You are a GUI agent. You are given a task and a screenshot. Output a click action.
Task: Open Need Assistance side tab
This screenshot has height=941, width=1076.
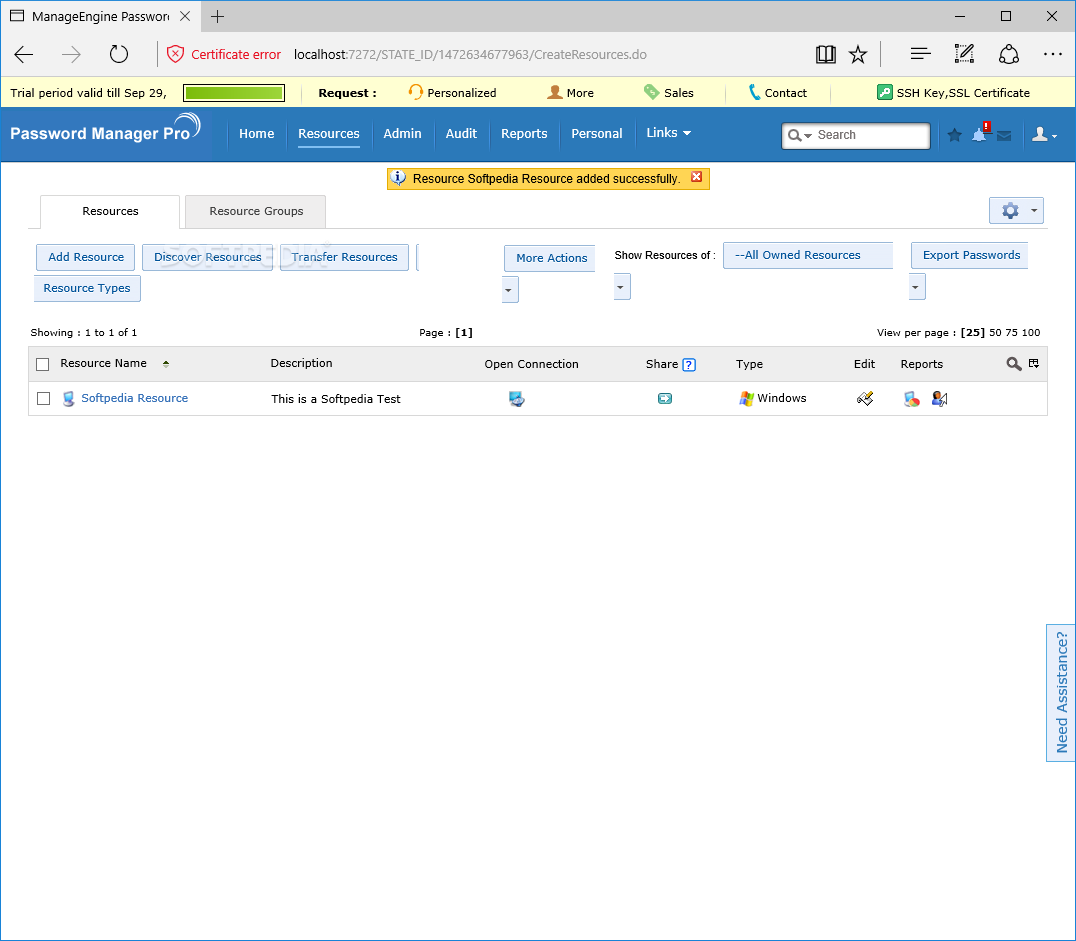click(1061, 693)
